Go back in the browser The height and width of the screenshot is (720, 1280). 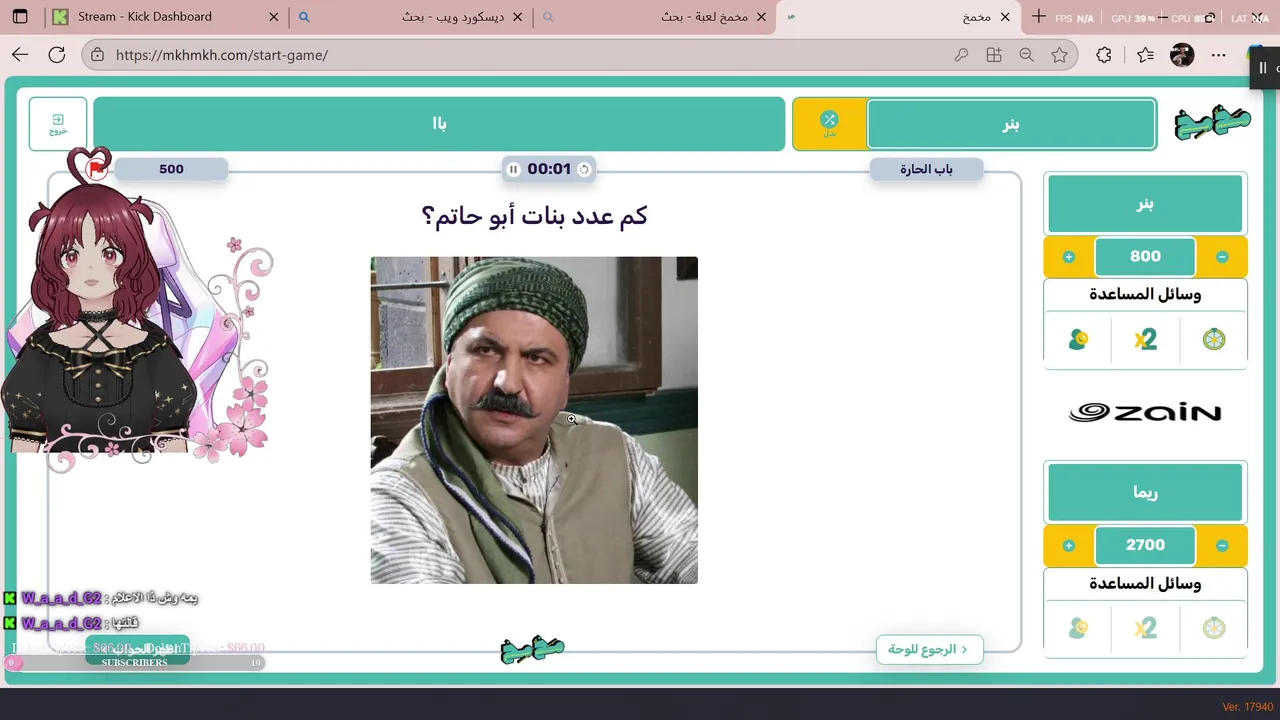point(20,55)
